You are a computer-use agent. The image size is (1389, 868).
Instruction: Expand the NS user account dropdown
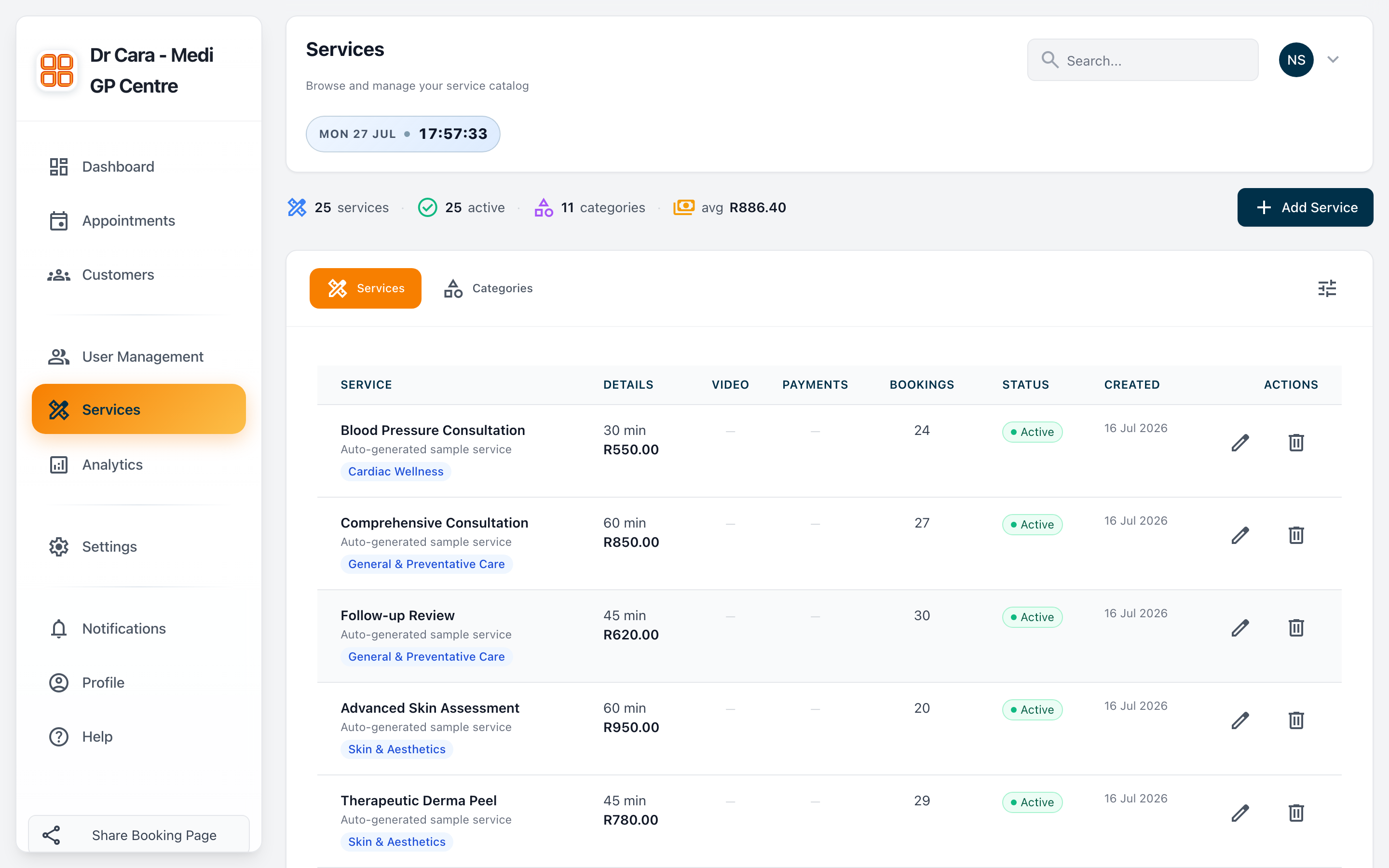coord(1333,60)
